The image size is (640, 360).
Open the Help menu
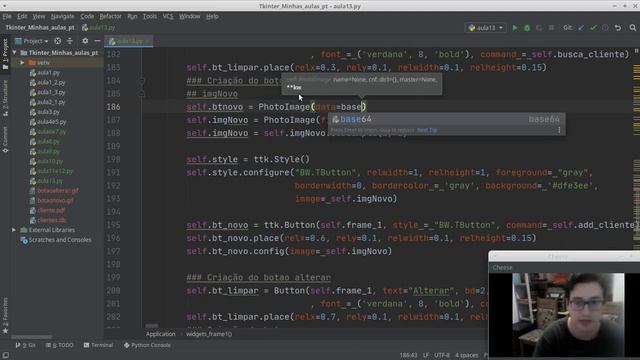(212, 16)
